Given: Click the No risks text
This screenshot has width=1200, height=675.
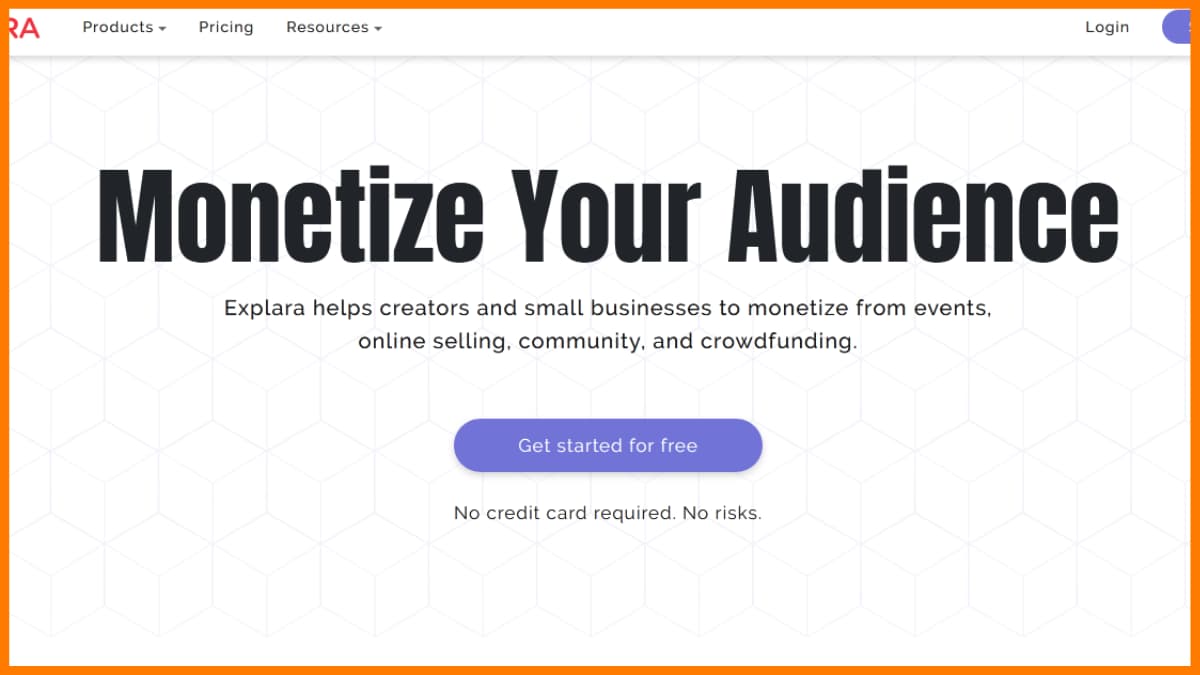Looking at the screenshot, I should (722, 513).
